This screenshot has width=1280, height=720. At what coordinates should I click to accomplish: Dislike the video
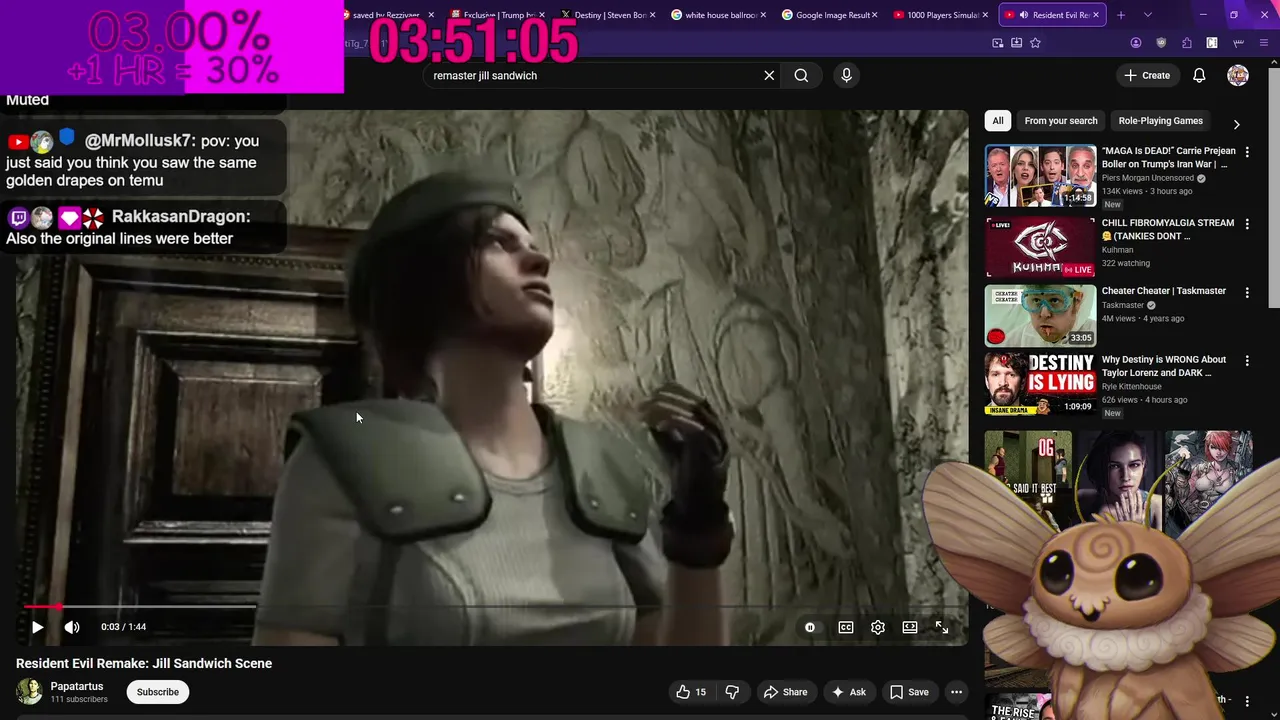point(732,692)
